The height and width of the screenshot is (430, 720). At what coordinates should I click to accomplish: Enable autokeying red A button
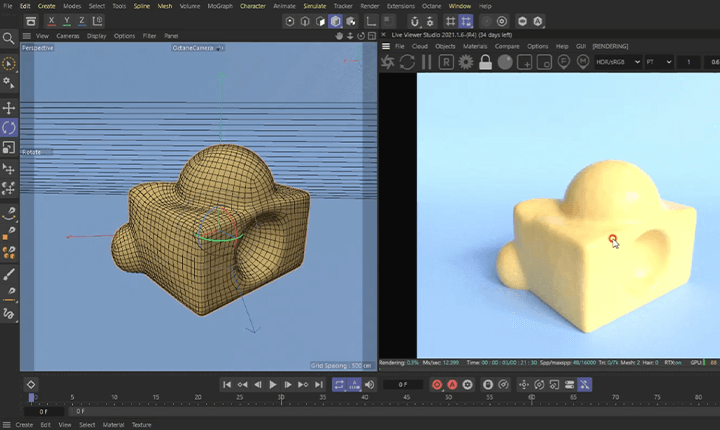pos(452,385)
